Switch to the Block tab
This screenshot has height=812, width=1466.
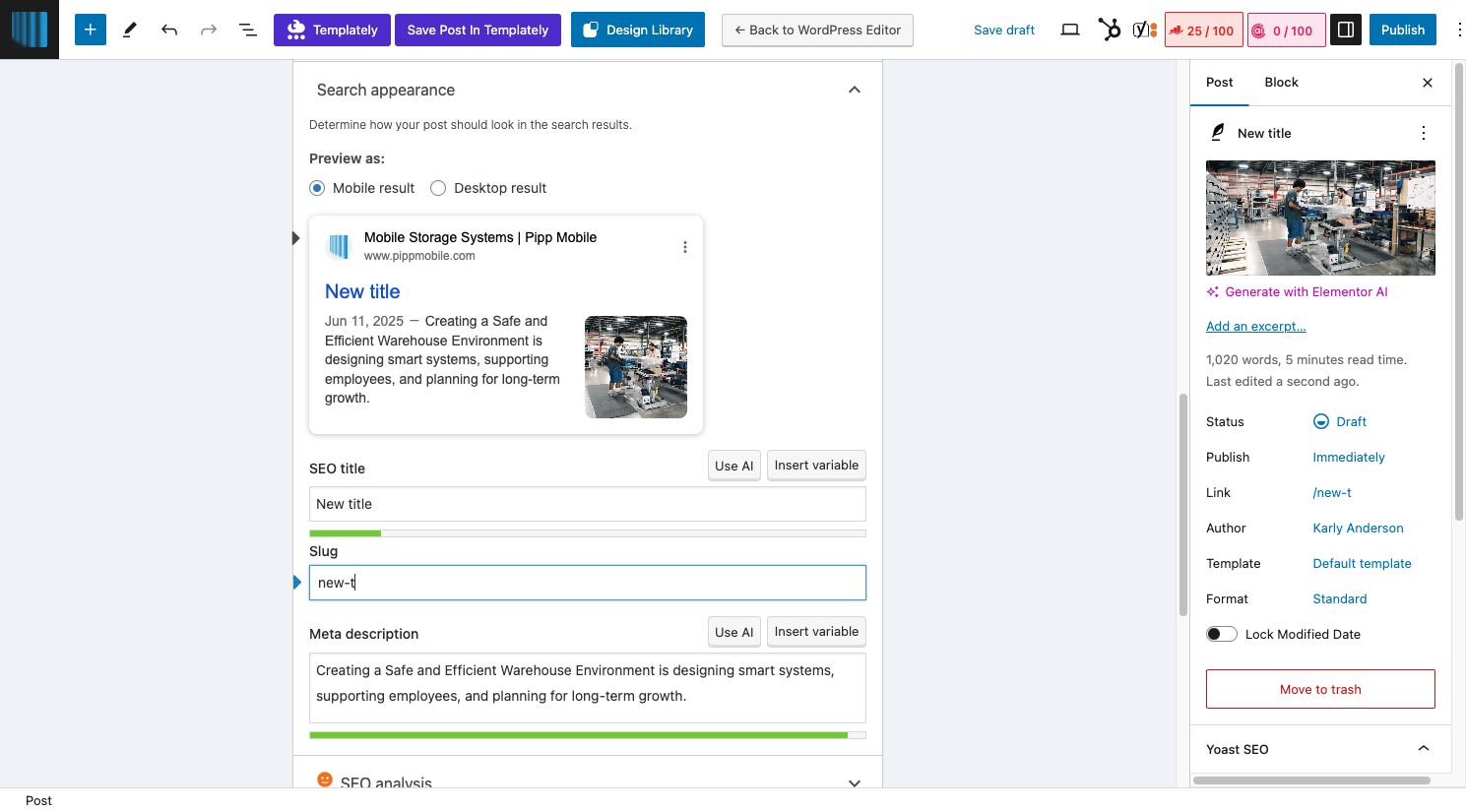(x=1282, y=83)
